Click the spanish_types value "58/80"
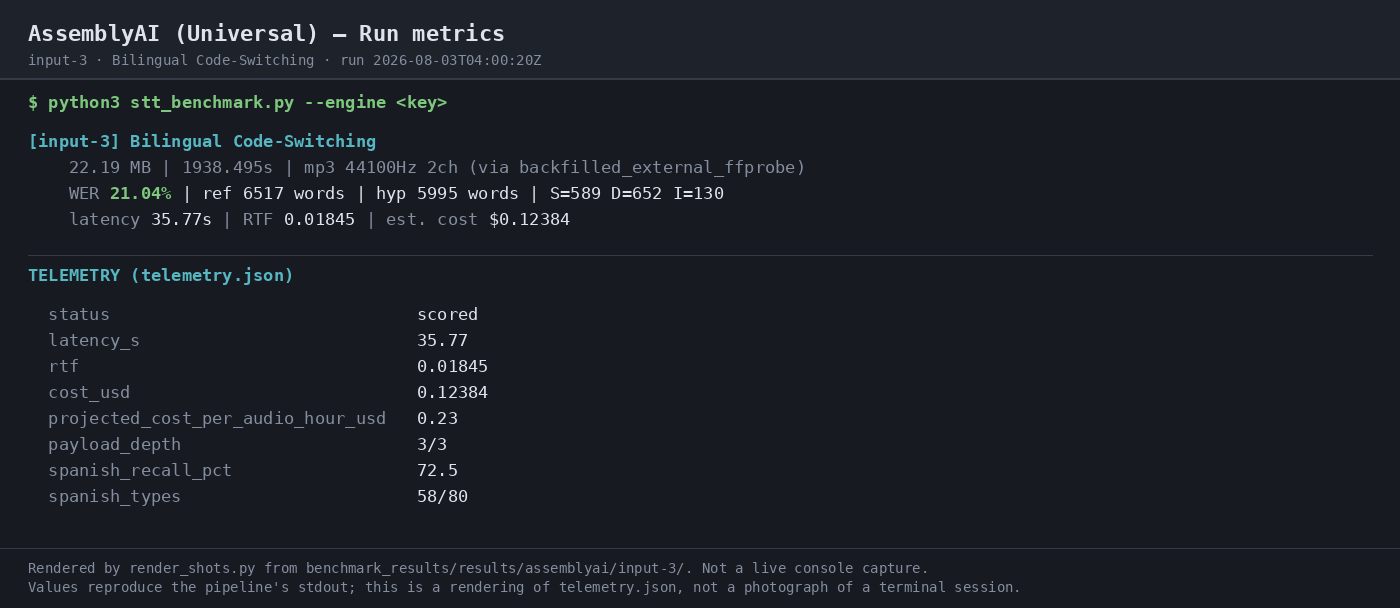The width and height of the screenshot is (1400, 608). pos(442,497)
